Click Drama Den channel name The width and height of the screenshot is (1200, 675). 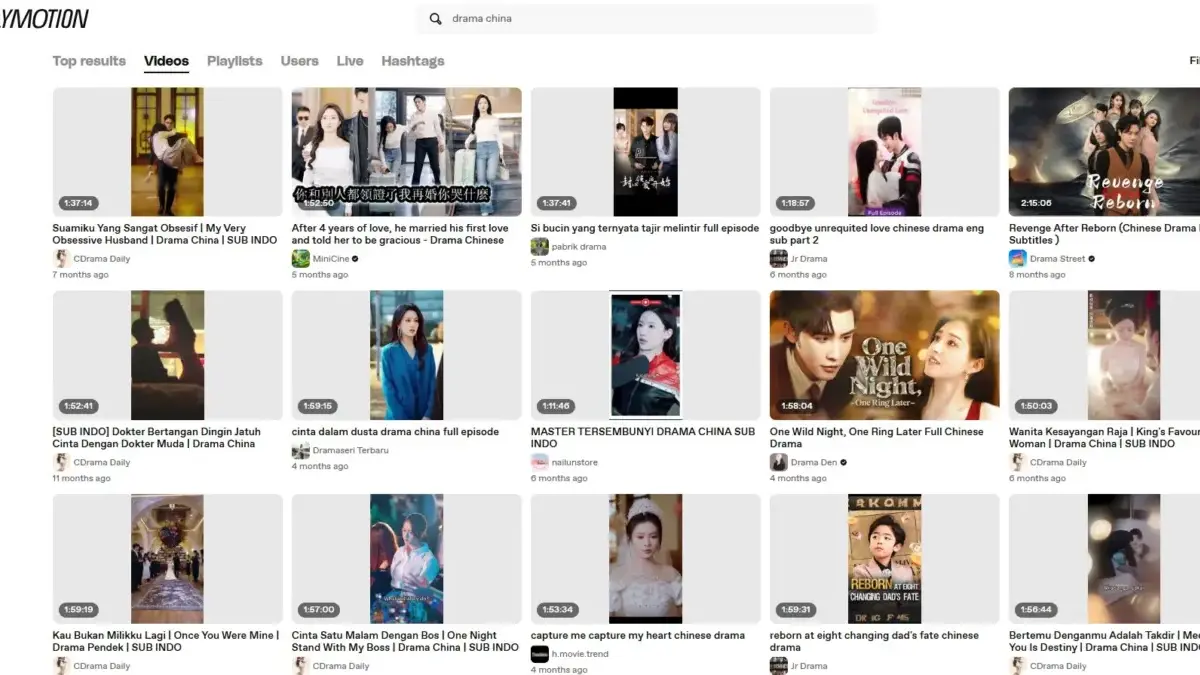[x=814, y=463]
